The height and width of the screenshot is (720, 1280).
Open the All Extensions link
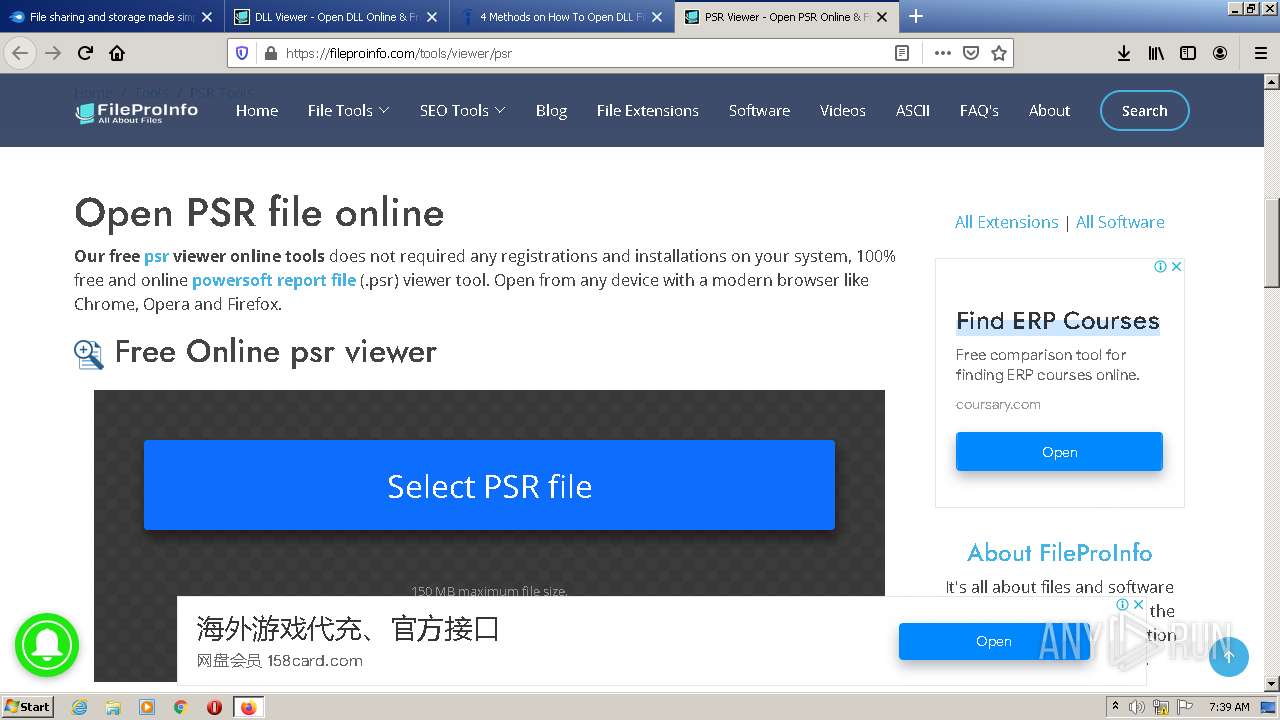1006,222
